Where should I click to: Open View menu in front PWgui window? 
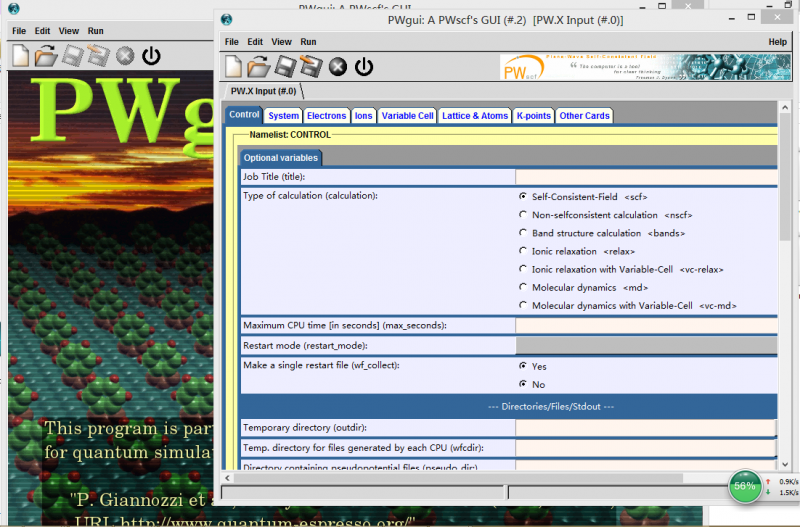point(281,42)
